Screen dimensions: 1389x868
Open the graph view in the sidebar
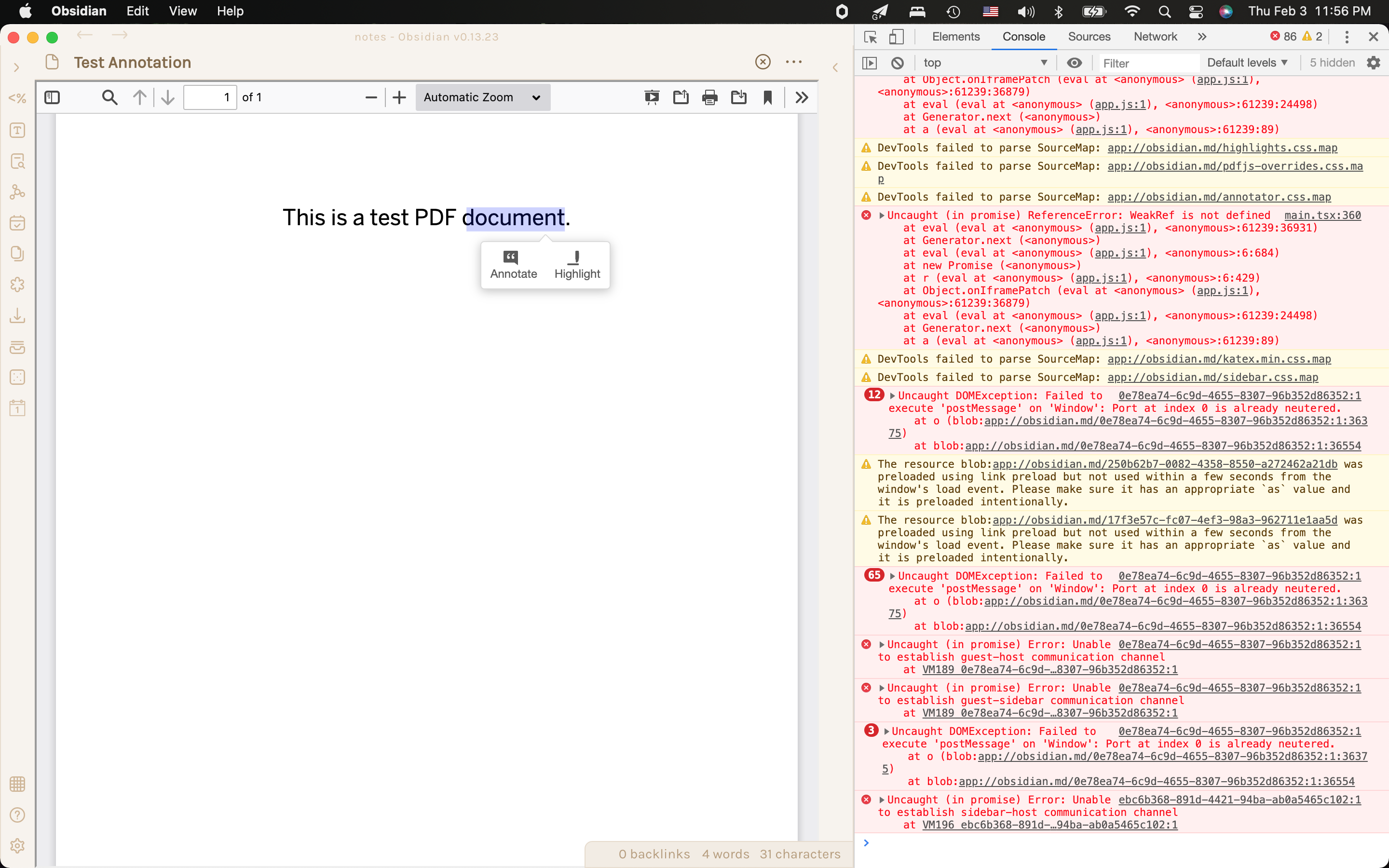18,192
